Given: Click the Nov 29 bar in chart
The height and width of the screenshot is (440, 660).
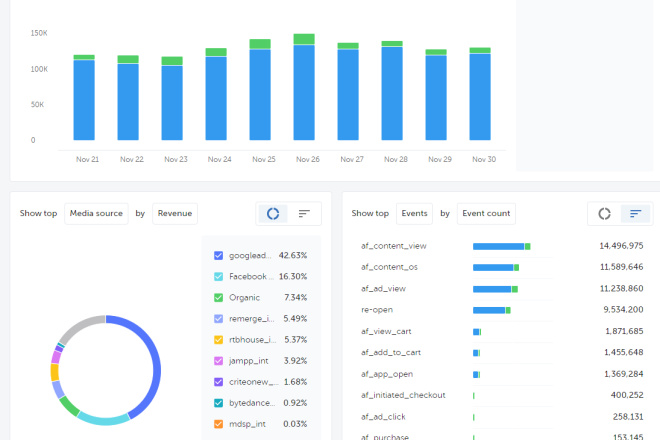Looking at the screenshot, I should click(436, 95).
